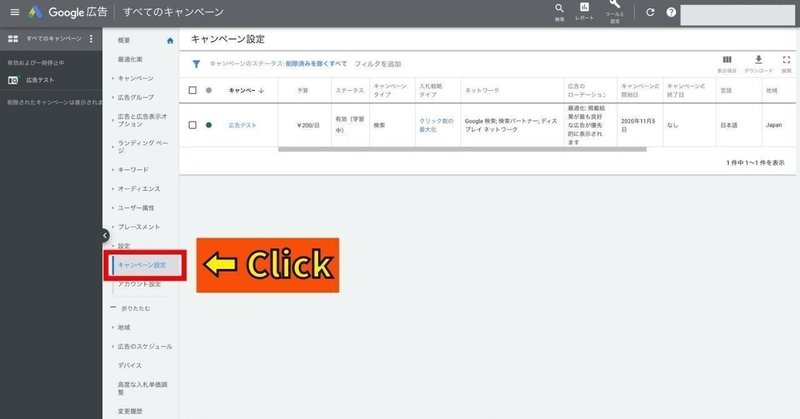Select 広告テスト in the left account panel

click(40, 80)
